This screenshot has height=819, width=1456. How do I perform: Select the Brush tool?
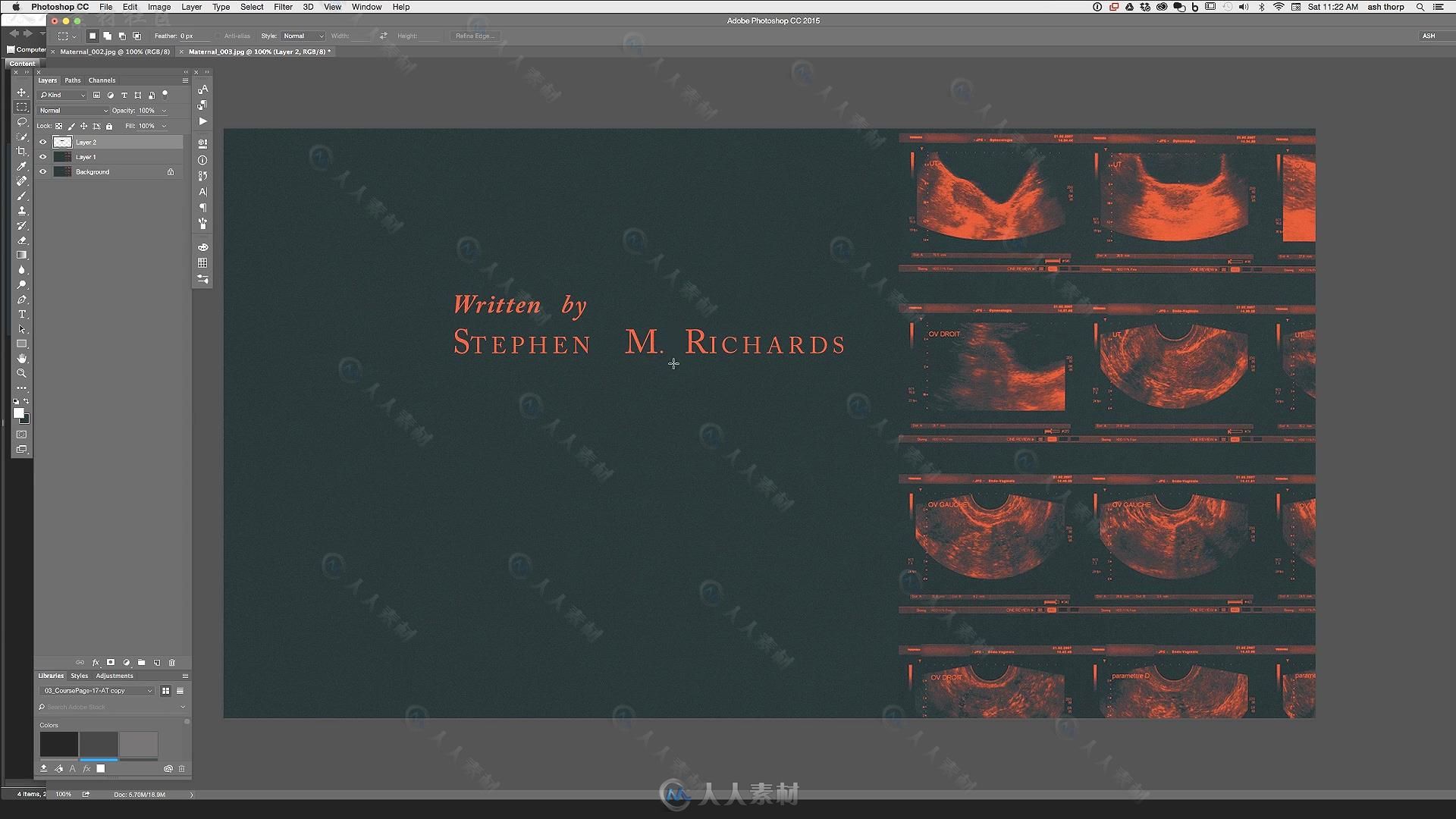[x=22, y=196]
